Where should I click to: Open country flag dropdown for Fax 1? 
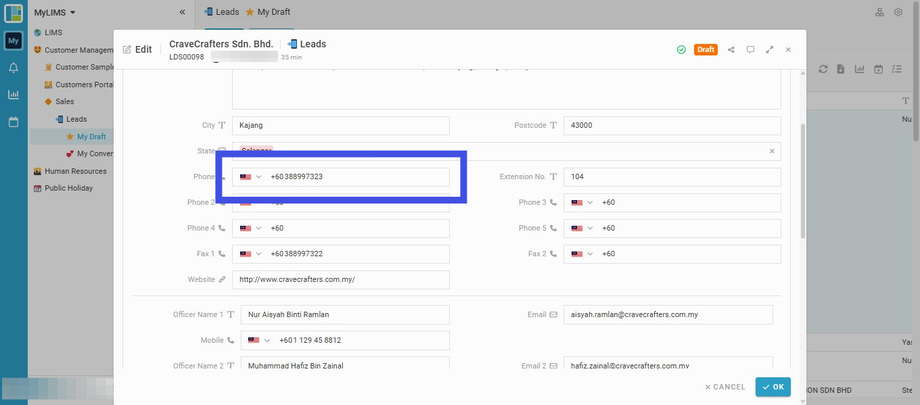pos(251,254)
